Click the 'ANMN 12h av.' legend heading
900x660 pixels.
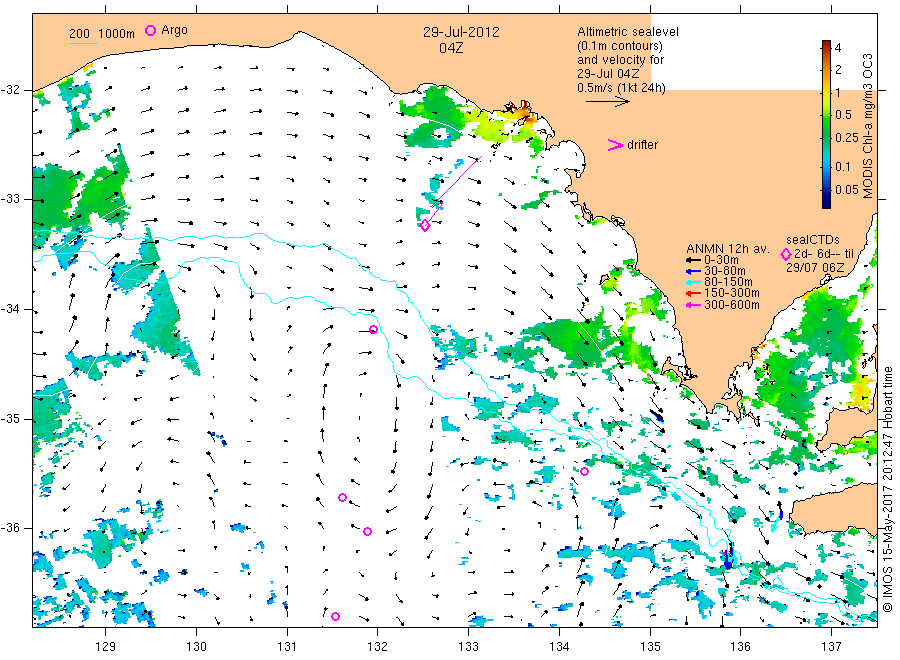(727, 249)
